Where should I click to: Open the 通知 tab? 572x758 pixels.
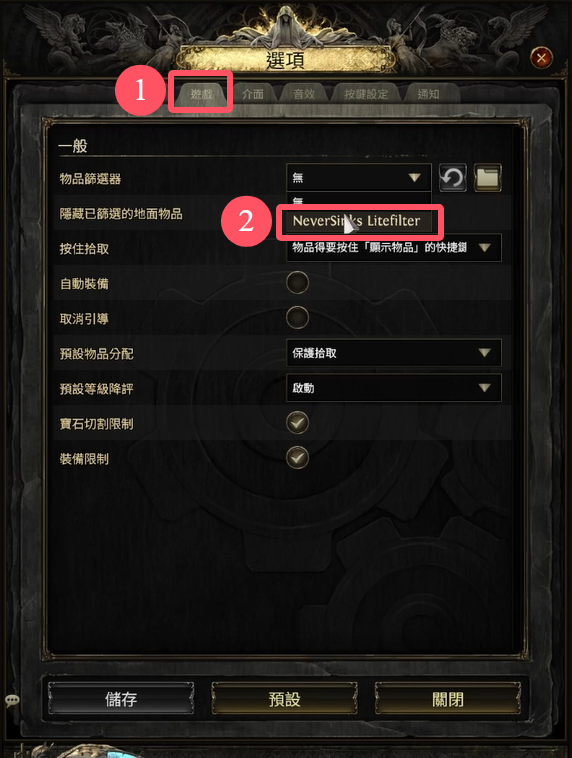(428, 93)
